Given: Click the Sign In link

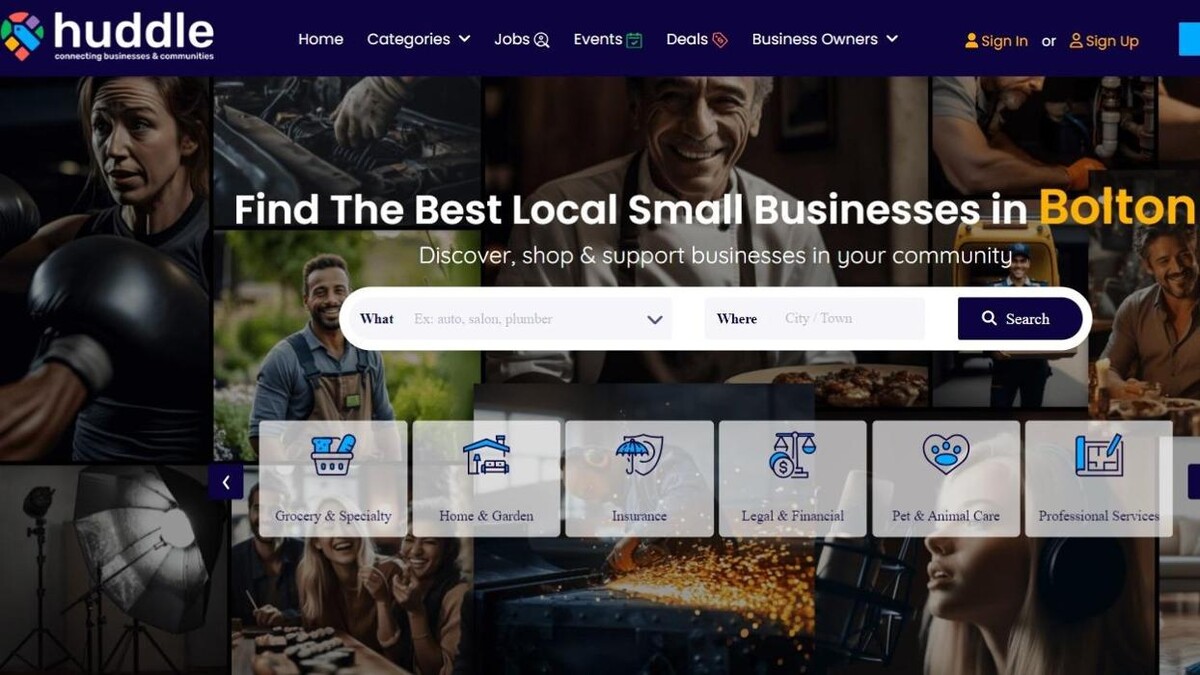Looking at the screenshot, I should 996,41.
